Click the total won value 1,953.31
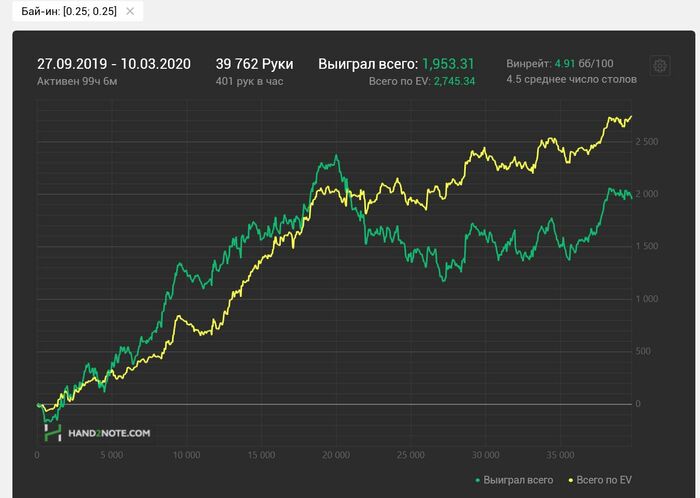700x498 pixels. point(448,64)
